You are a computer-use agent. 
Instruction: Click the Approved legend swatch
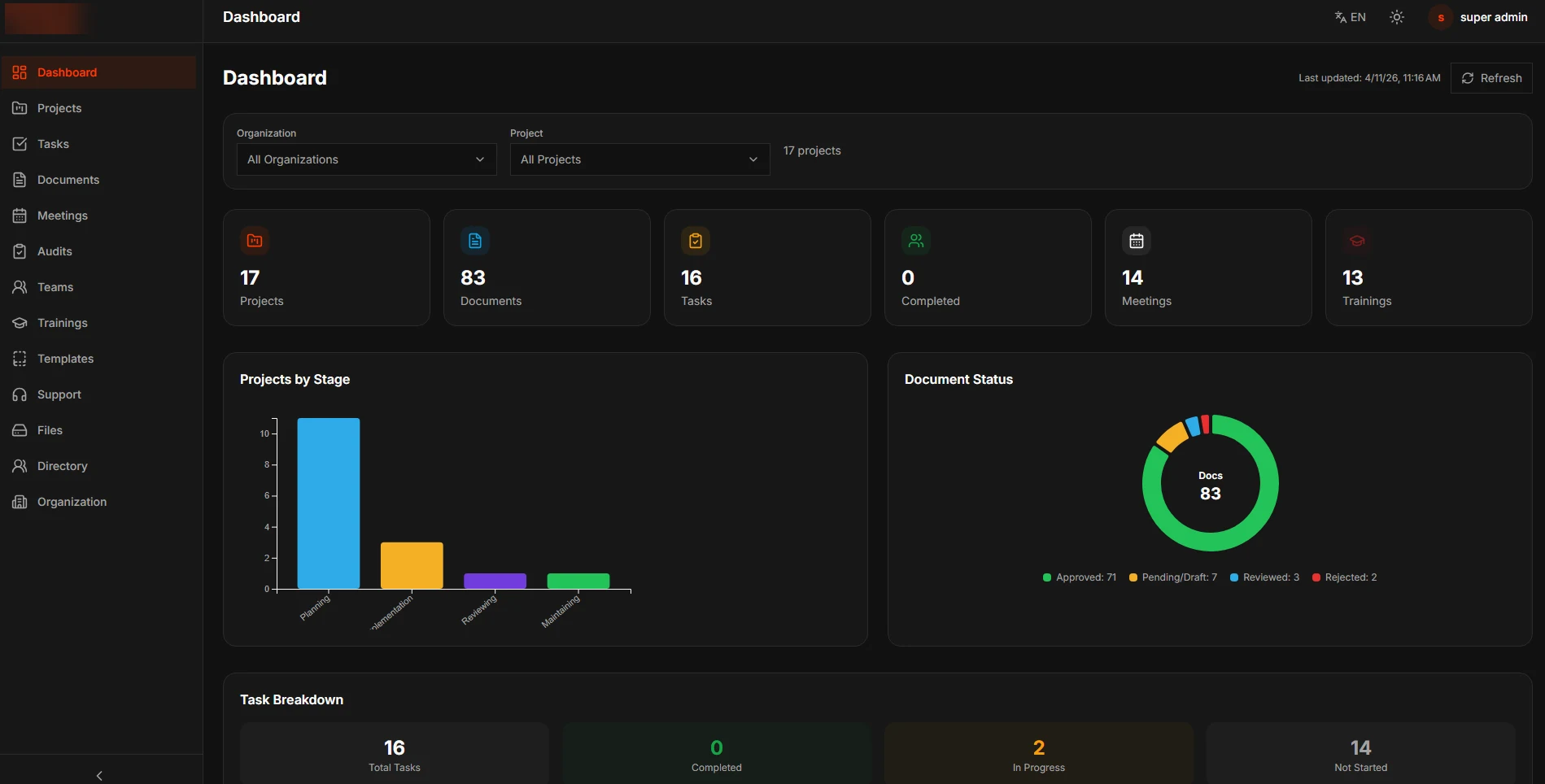pyautogui.click(x=1047, y=577)
